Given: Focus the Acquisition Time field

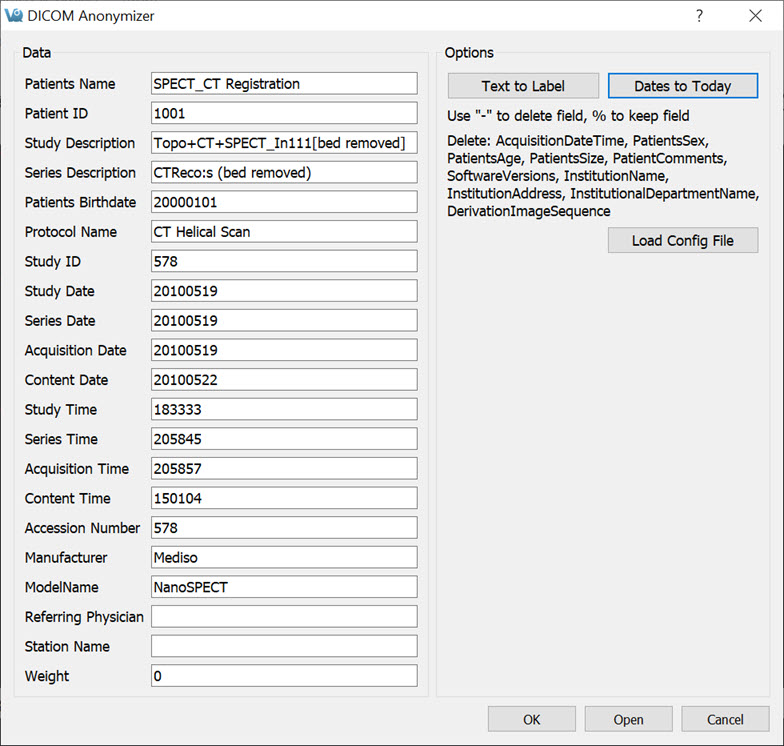Looking at the screenshot, I should [x=284, y=469].
